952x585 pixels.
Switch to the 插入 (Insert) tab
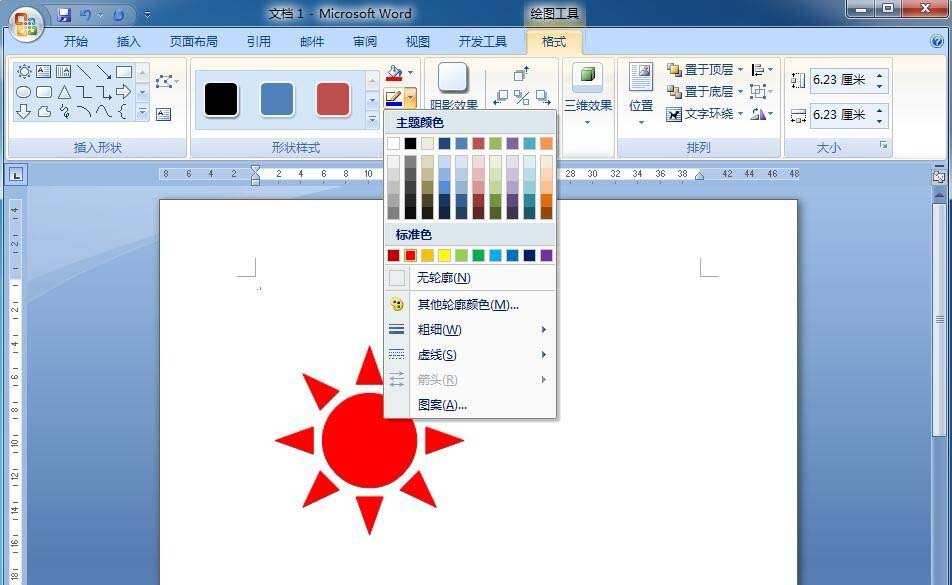128,41
